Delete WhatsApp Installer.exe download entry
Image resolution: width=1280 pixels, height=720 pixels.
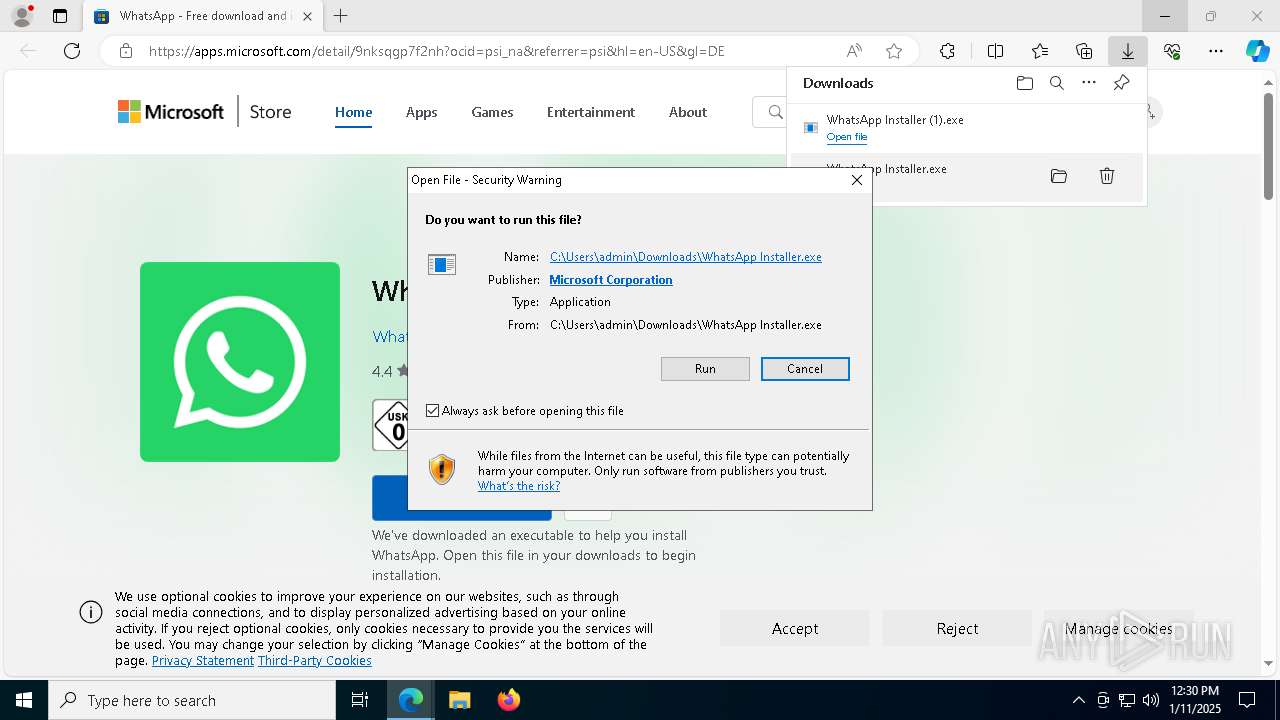coord(1107,176)
